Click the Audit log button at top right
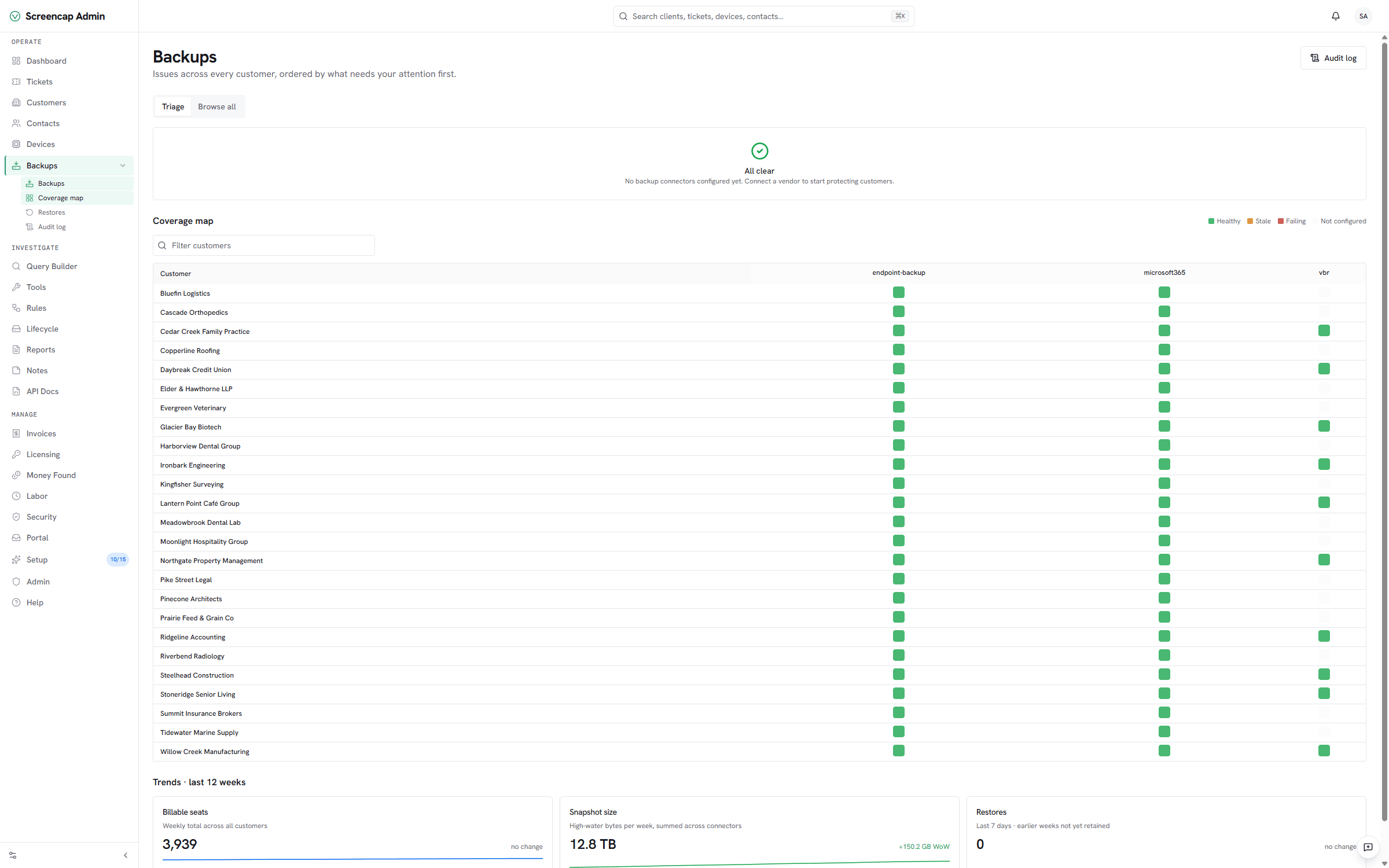 point(1333,58)
